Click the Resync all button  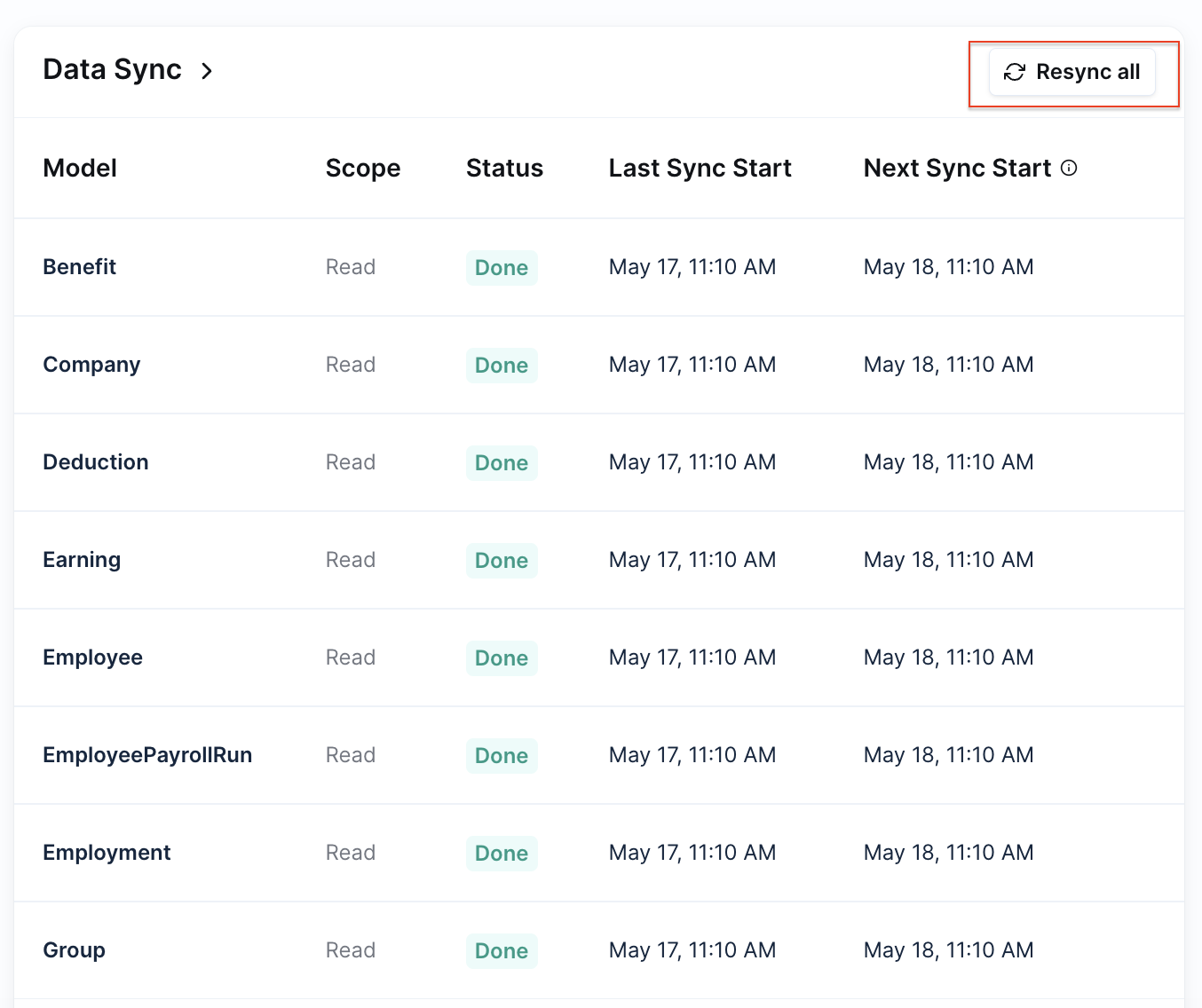click(1072, 72)
